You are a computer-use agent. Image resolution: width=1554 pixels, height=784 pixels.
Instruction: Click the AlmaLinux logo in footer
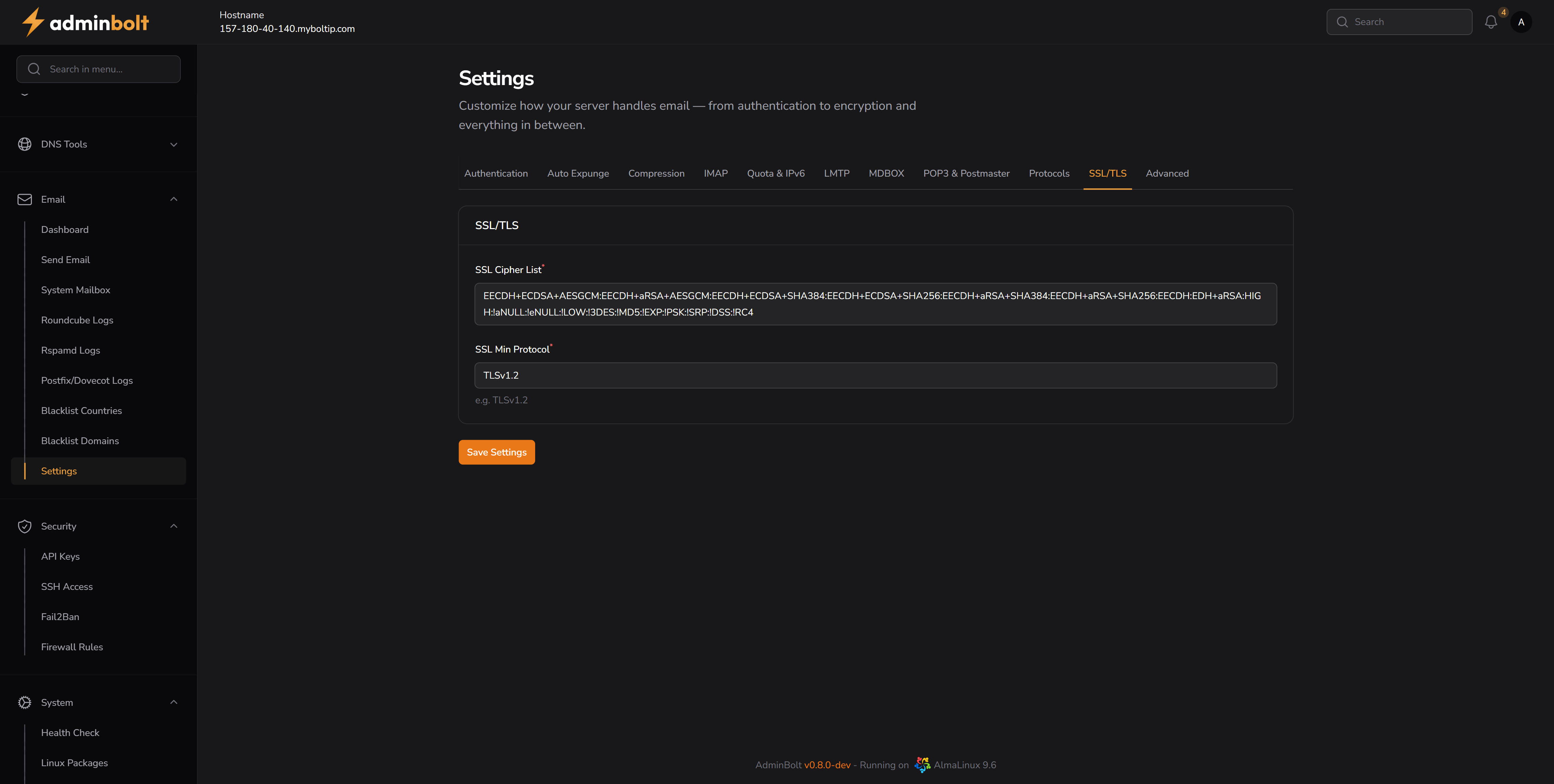(x=922, y=765)
